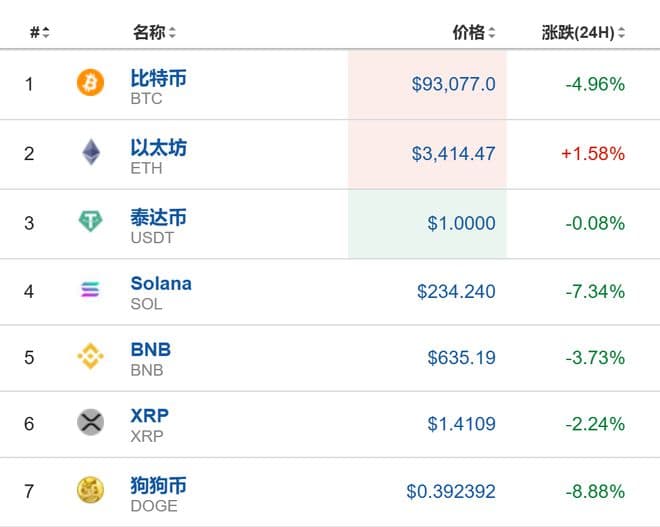Click Ethereum price $3,414.47
This screenshot has height=527, width=660.
453,153
